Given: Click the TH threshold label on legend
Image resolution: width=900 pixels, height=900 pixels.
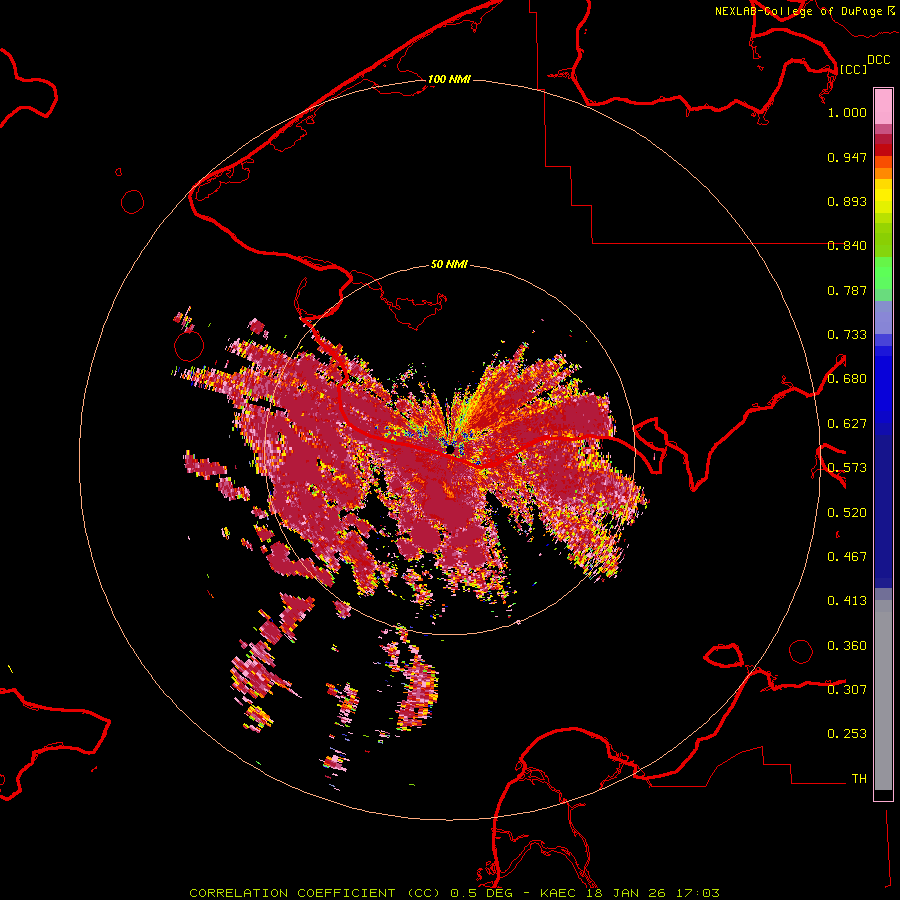Looking at the screenshot, I should (x=859, y=779).
